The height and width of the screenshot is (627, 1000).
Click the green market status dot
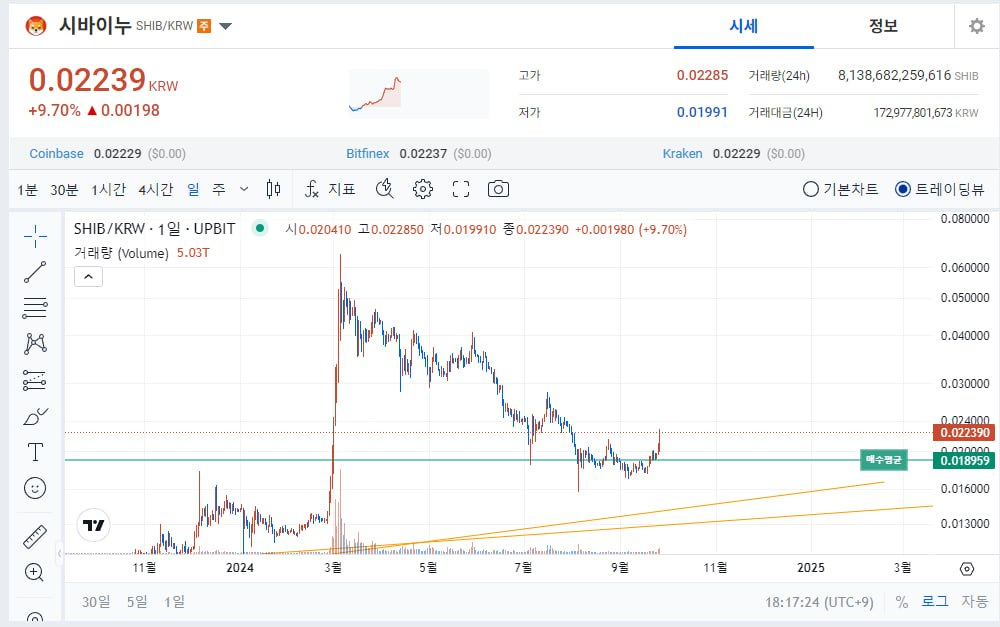(x=260, y=228)
